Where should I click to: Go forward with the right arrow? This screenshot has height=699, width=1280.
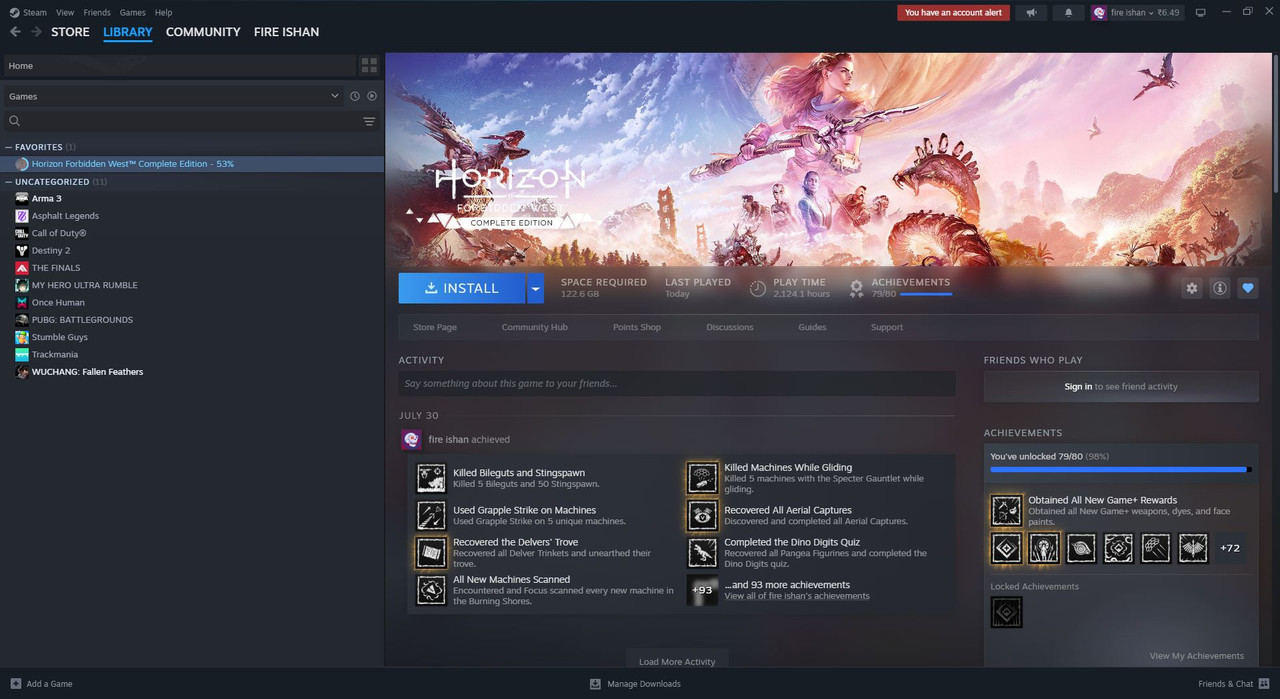pyautogui.click(x=36, y=32)
